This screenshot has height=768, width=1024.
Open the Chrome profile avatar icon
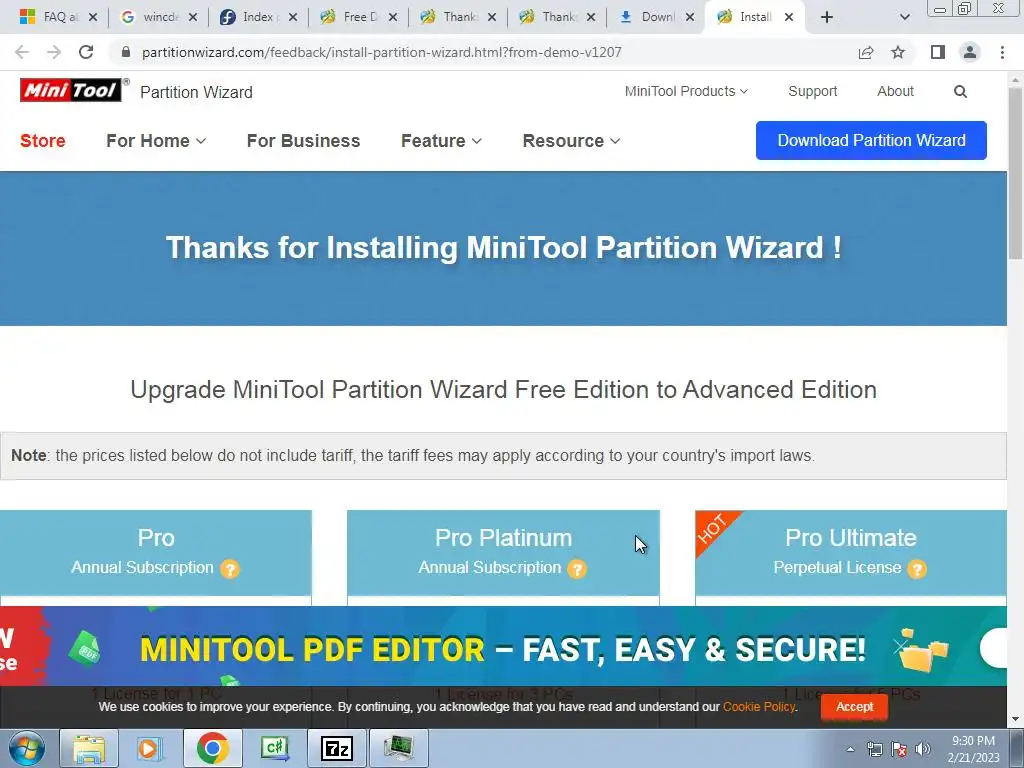pos(970,52)
